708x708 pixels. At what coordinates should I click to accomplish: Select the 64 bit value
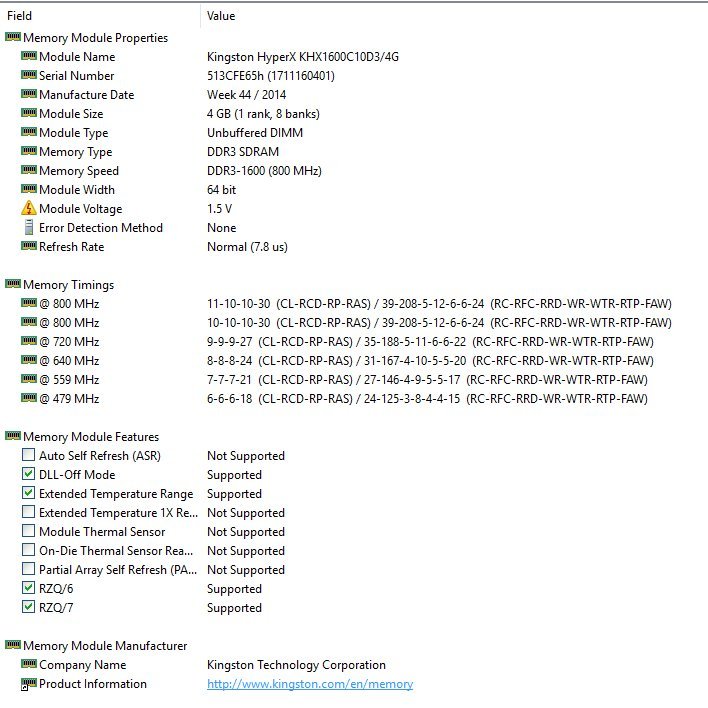coord(221,190)
